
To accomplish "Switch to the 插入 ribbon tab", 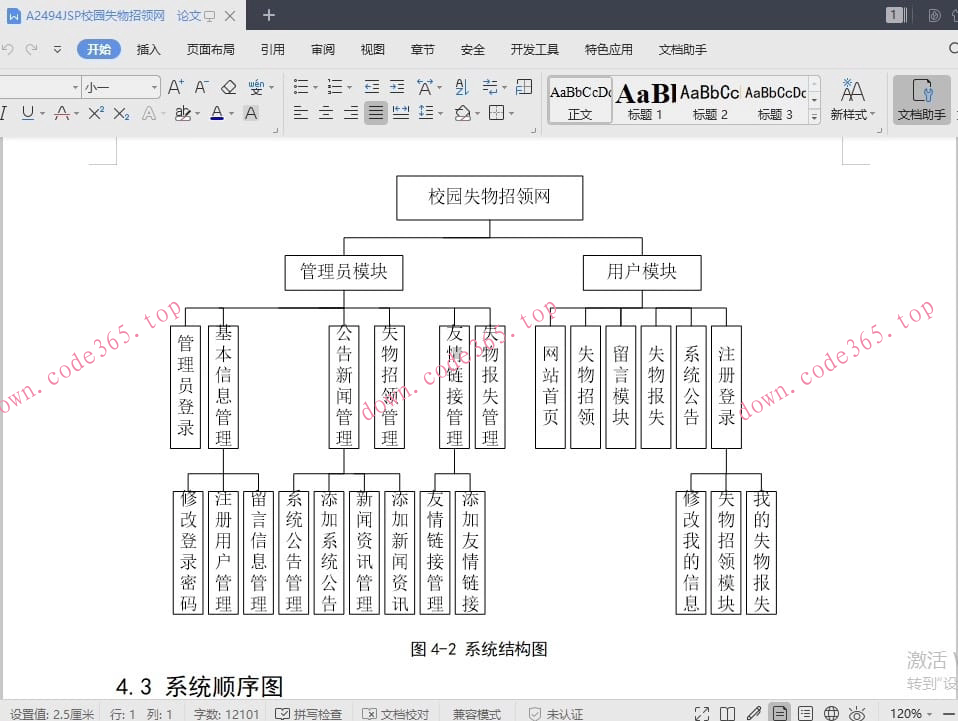I will 148,47.
